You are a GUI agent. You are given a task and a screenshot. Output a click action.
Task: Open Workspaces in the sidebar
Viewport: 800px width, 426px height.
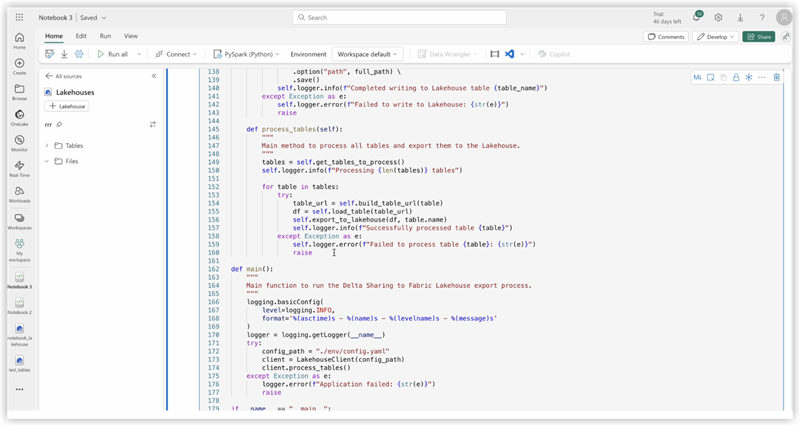coord(19,221)
